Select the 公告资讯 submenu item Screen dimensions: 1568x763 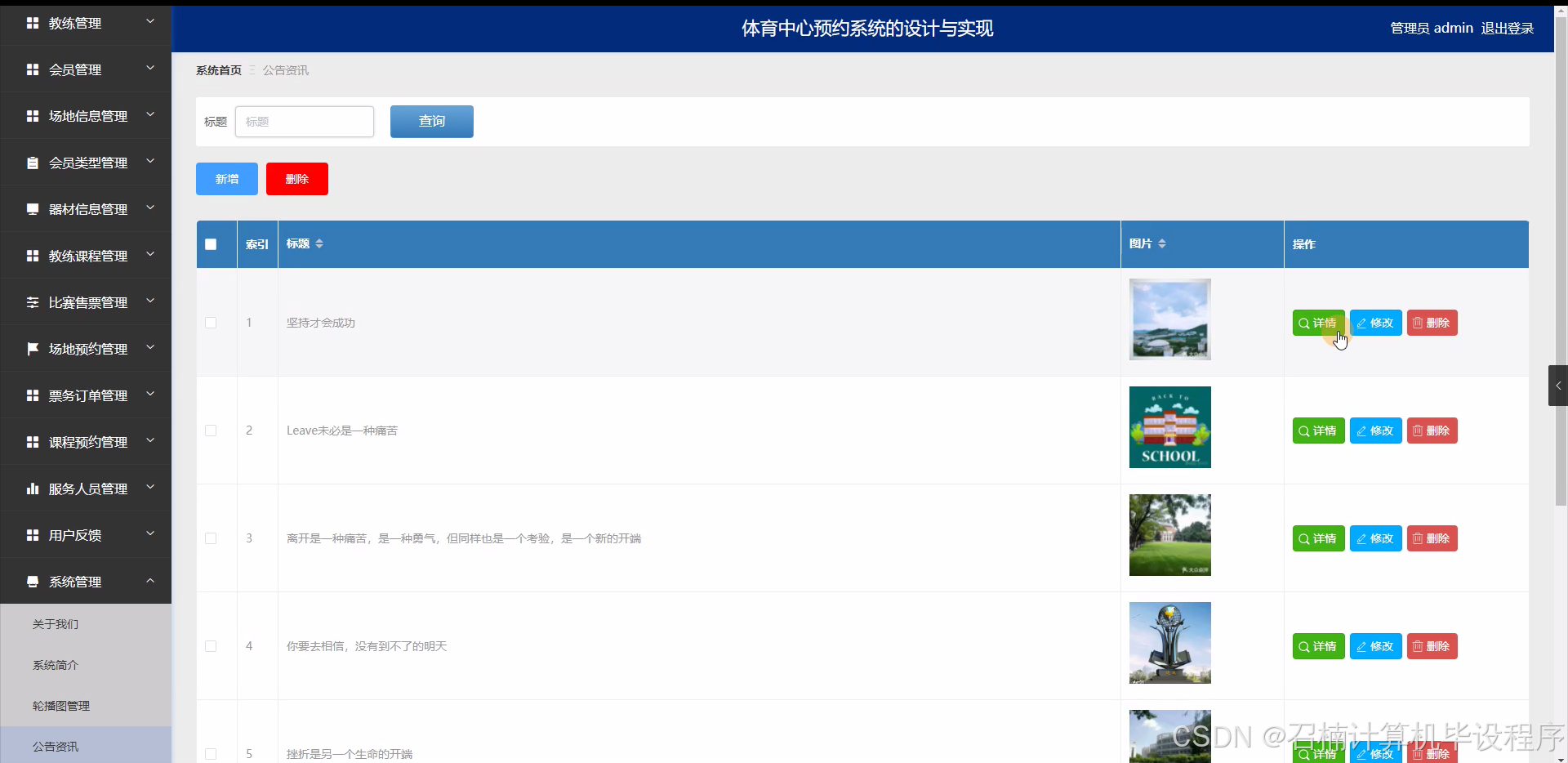click(x=86, y=745)
